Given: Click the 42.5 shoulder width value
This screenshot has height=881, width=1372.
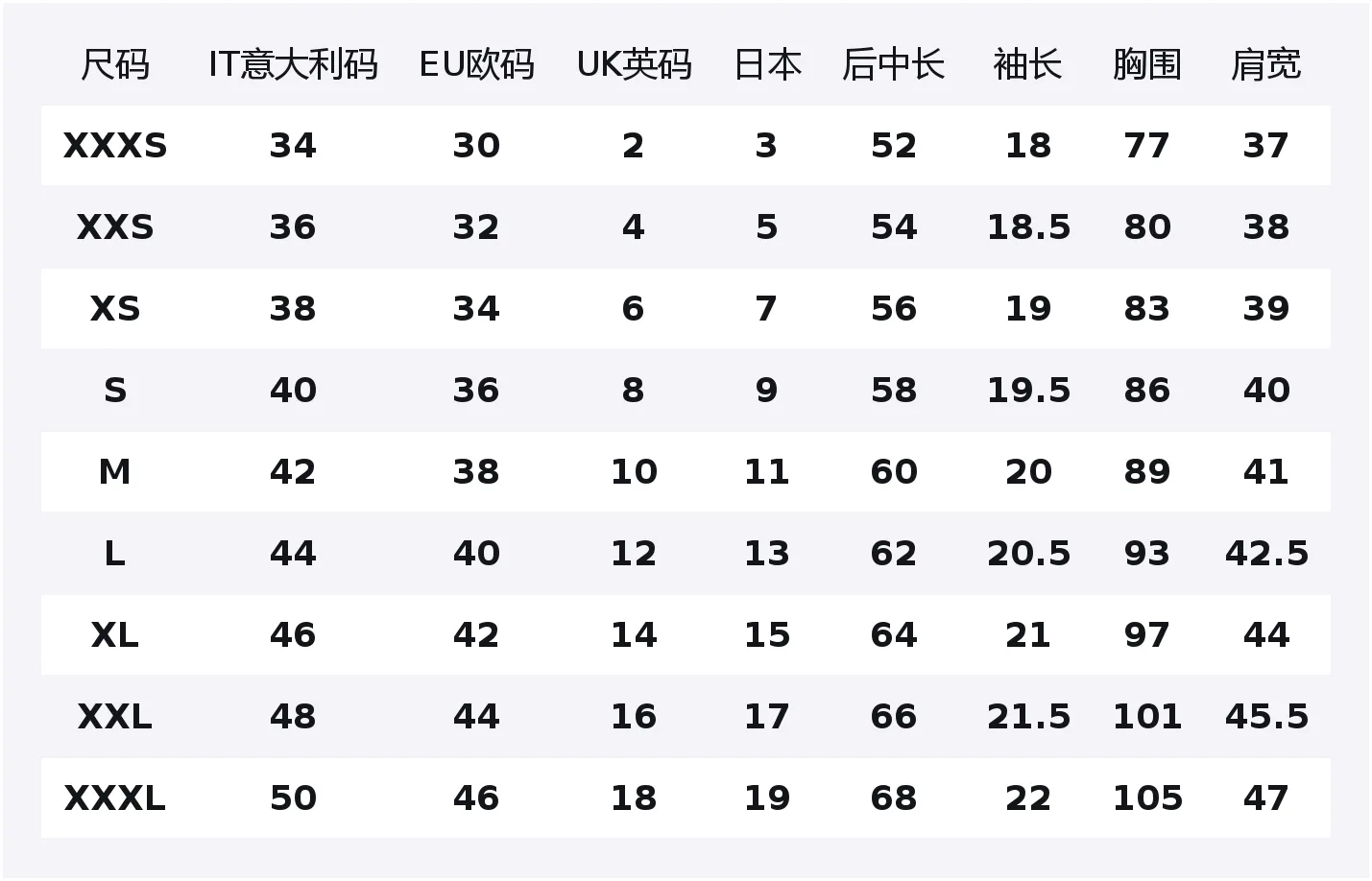Looking at the screenshot, I should point(1266,554).
